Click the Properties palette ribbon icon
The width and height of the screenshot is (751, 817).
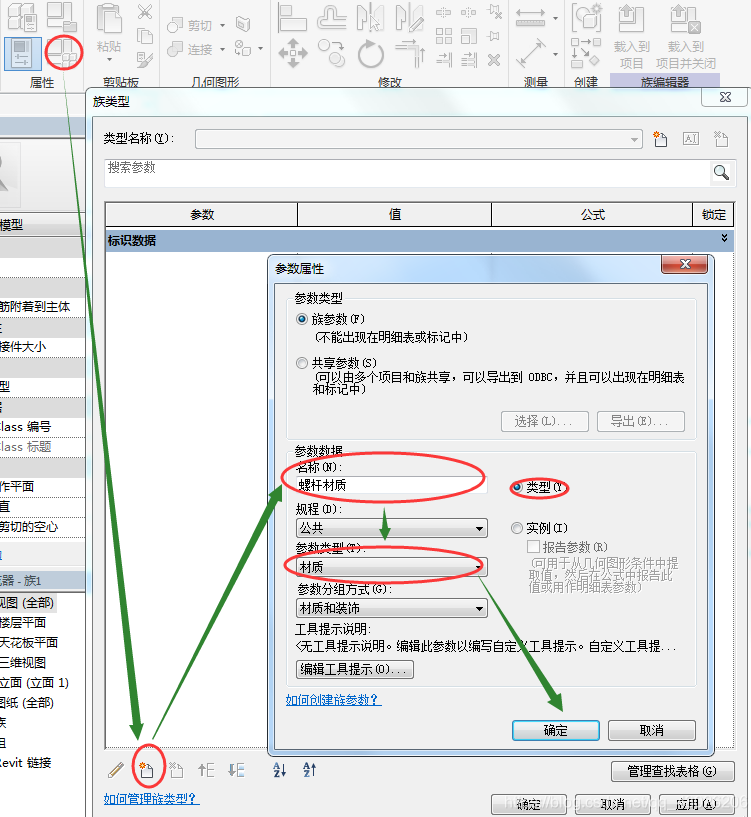(x=23, y=54)
